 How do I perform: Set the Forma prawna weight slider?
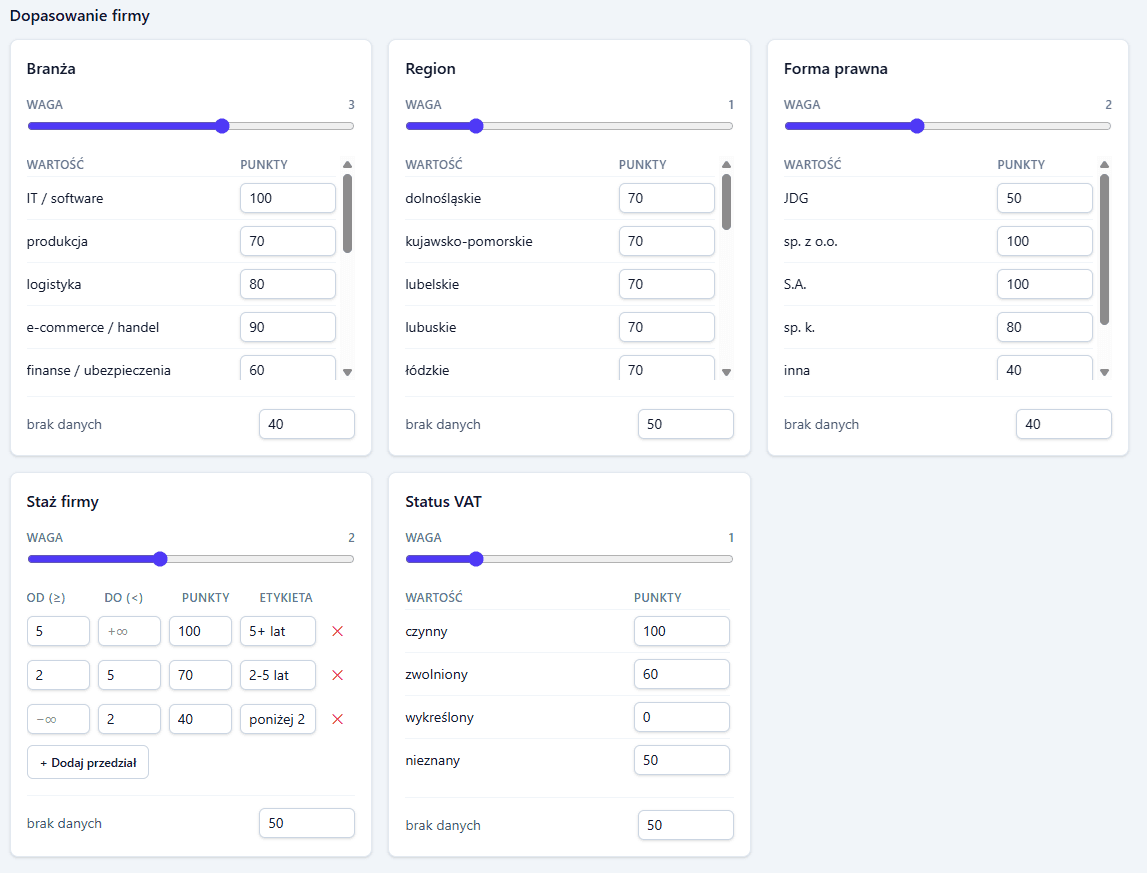coord(947,126)
